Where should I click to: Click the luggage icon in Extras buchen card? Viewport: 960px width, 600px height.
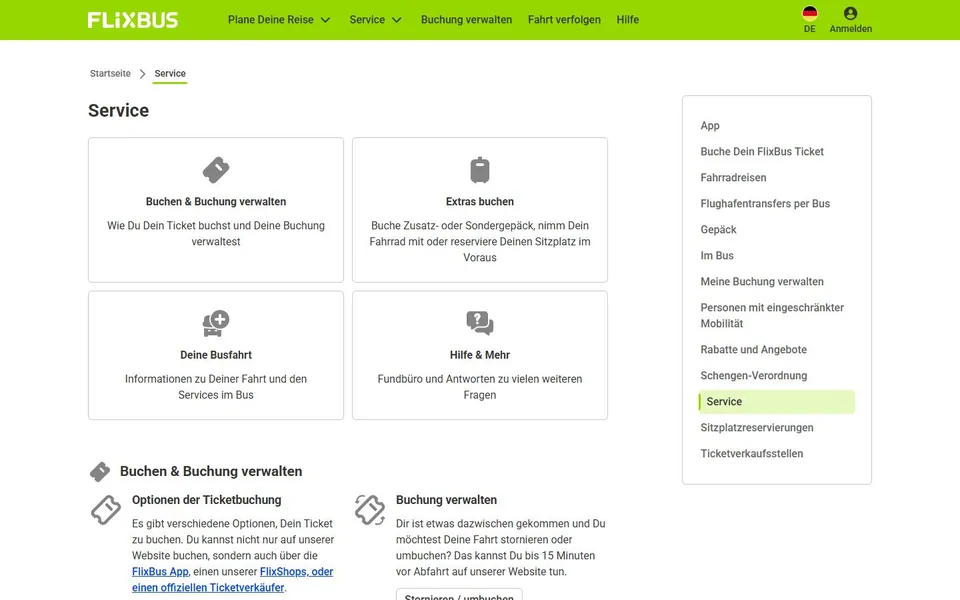coord(479,170)
